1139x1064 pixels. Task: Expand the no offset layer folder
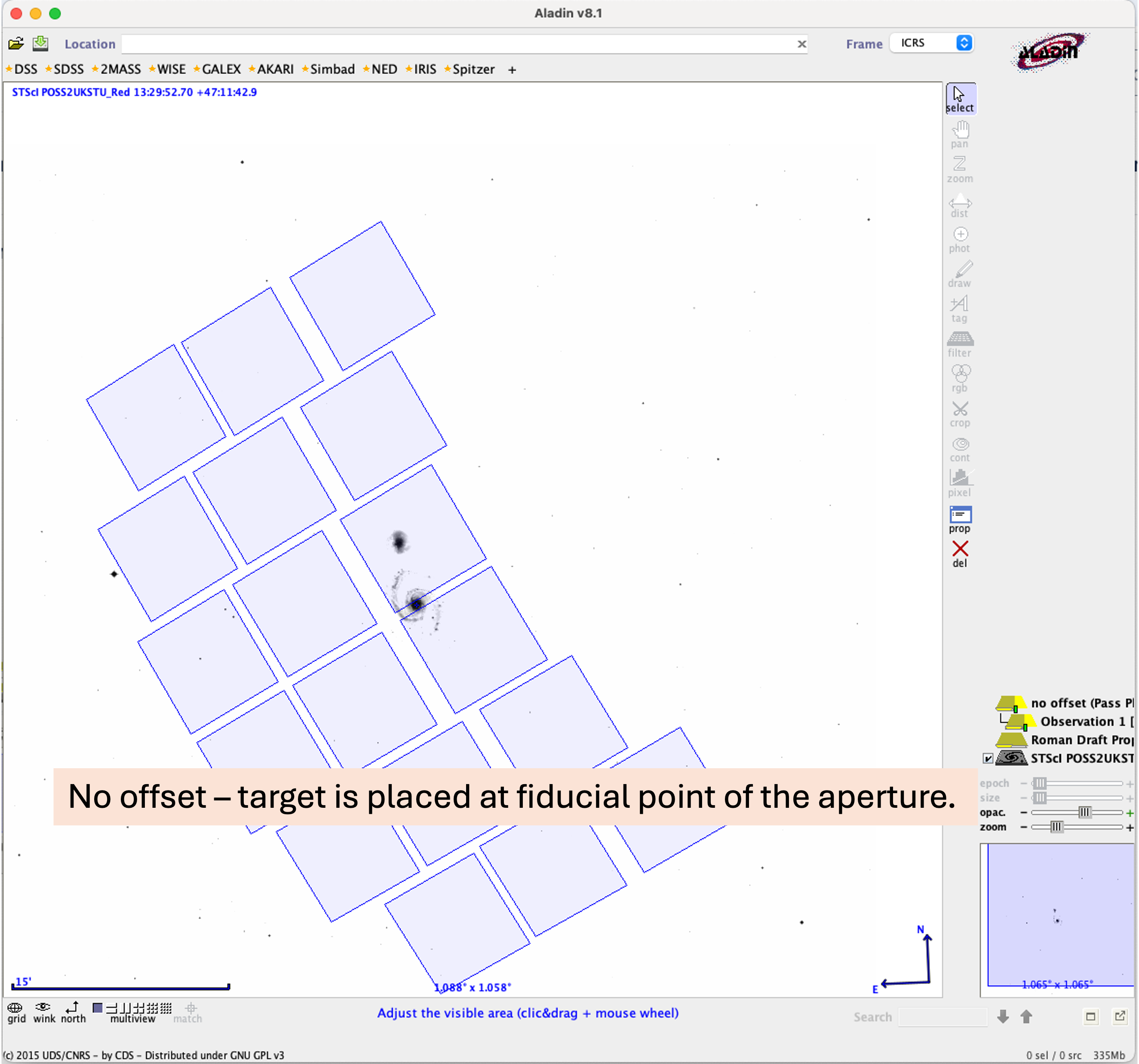point(1011,704)
